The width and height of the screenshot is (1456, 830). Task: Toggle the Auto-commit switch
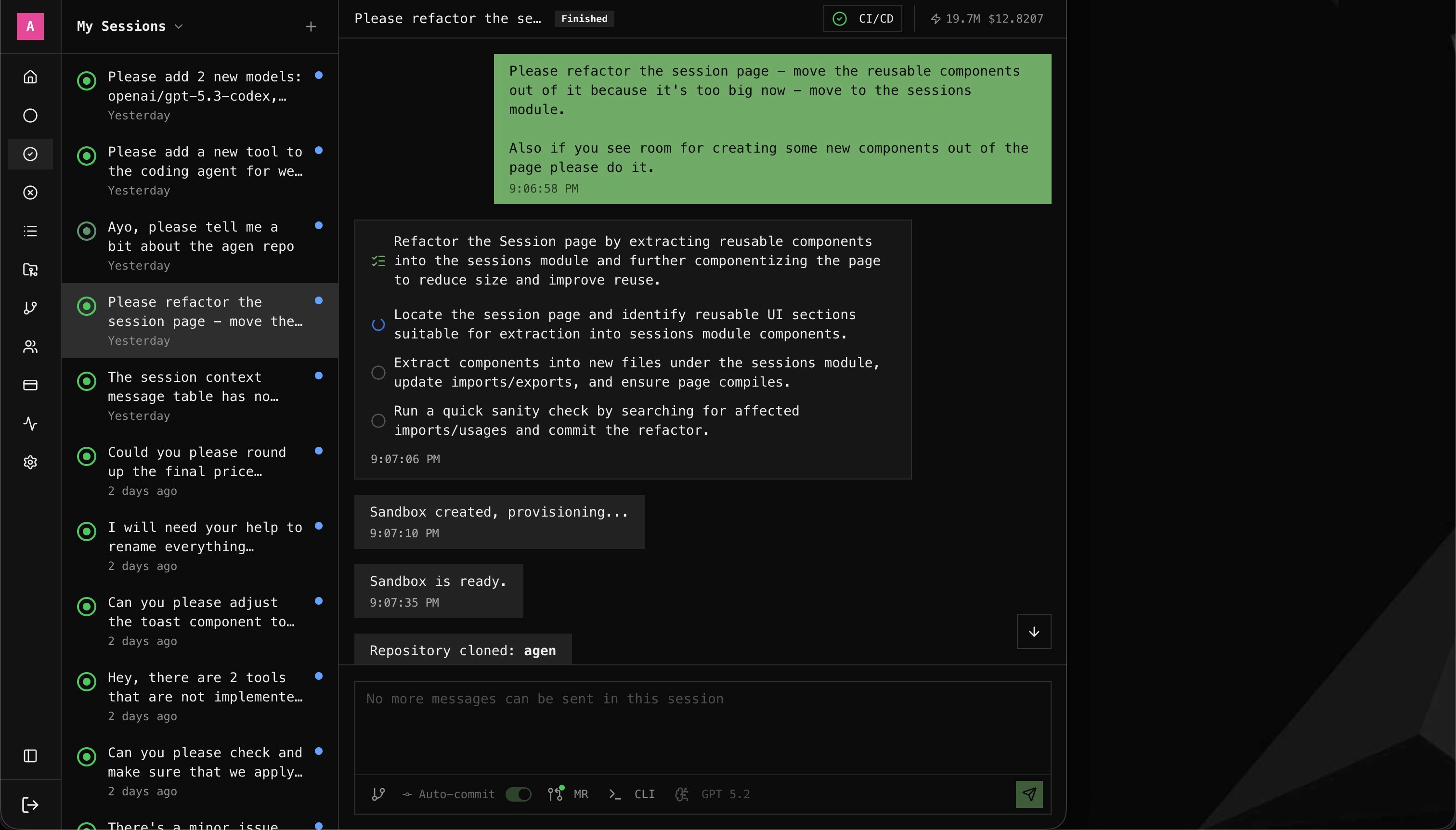tap(518, 794)
